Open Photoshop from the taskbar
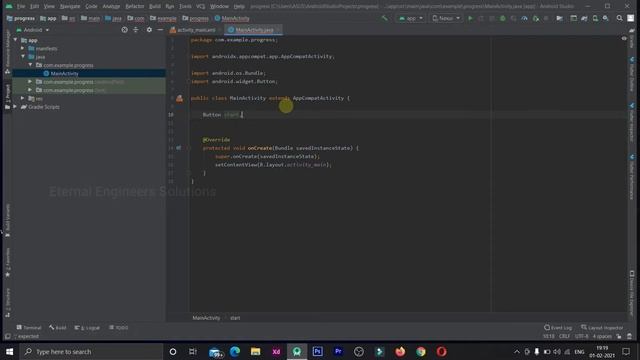 click(317, 351)
